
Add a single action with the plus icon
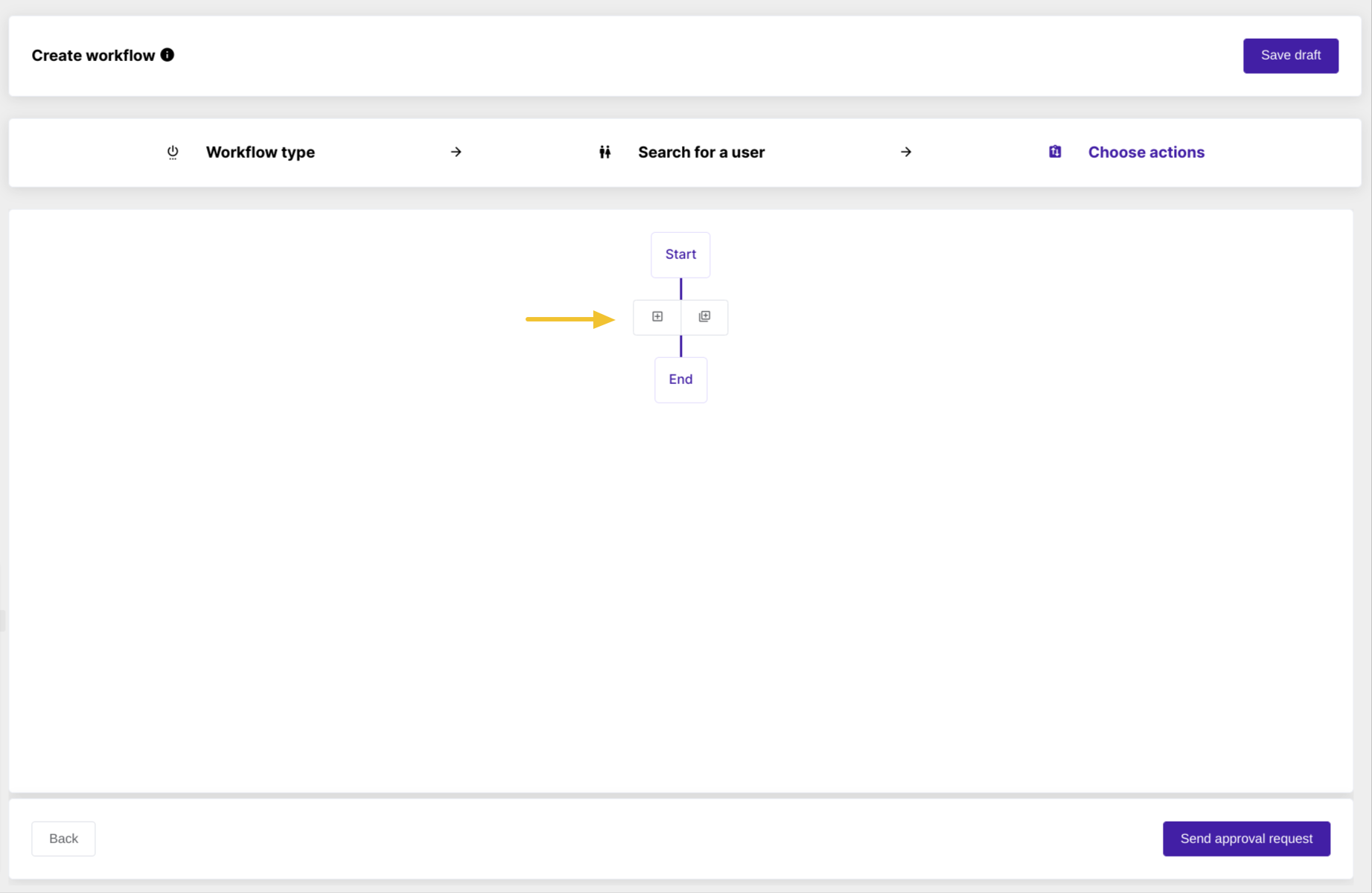657,317
